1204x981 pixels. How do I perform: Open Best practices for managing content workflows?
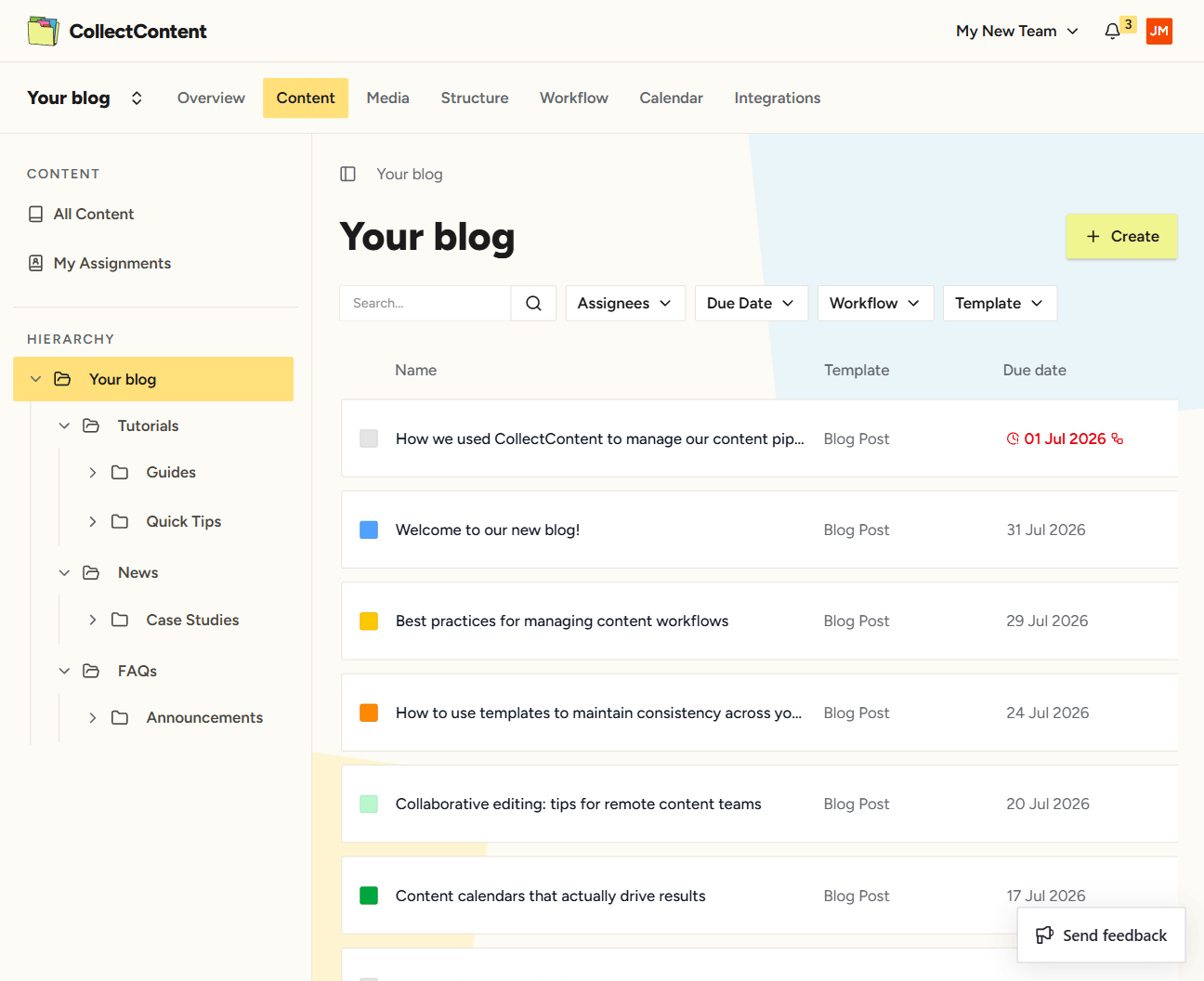(562, 621)
